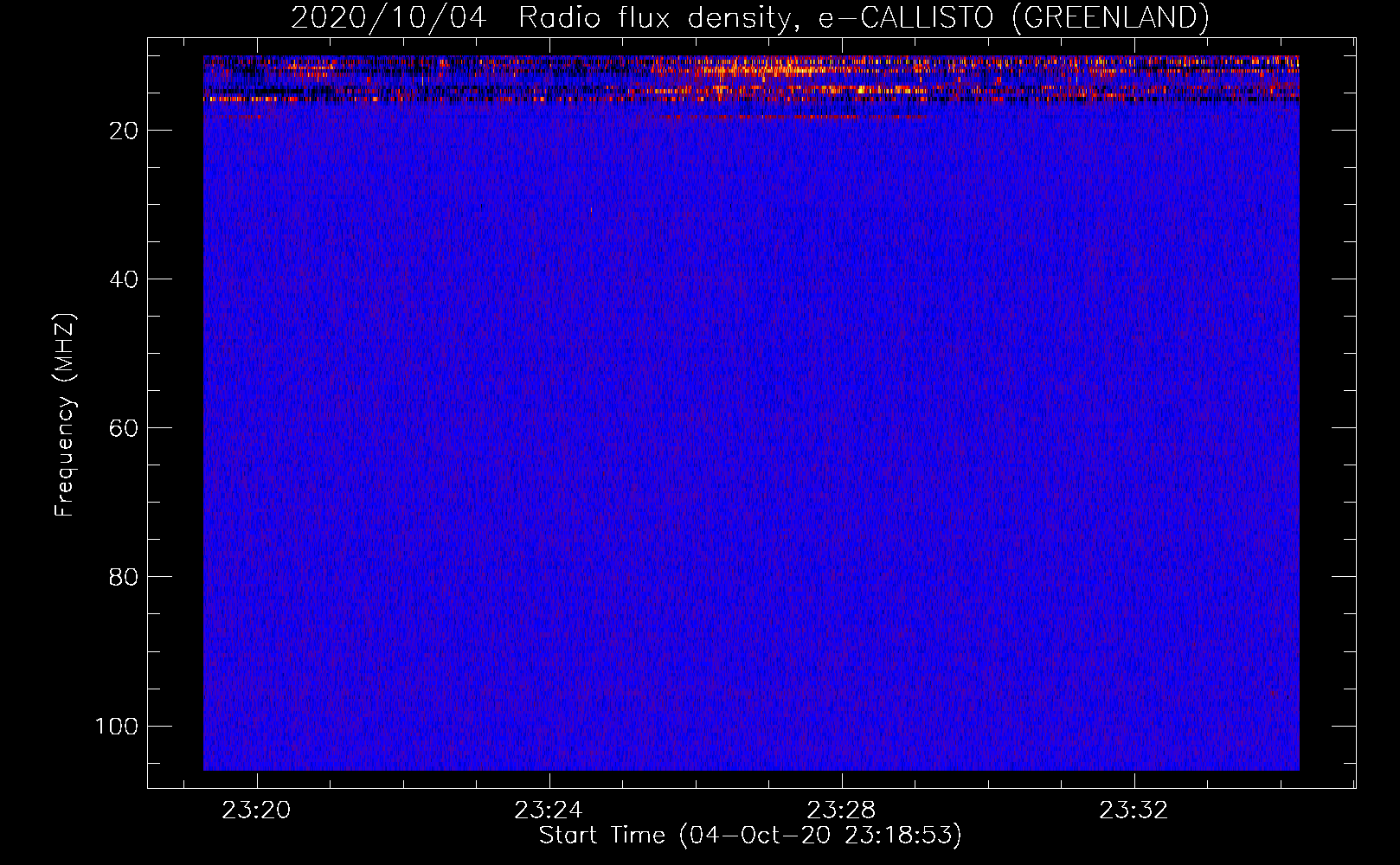The height and width of the screenshot is (865, 1400).
Task: Click the 'Start Time (04-Oct-20 23:18:53)' label
Action: [x=750, y=836]
